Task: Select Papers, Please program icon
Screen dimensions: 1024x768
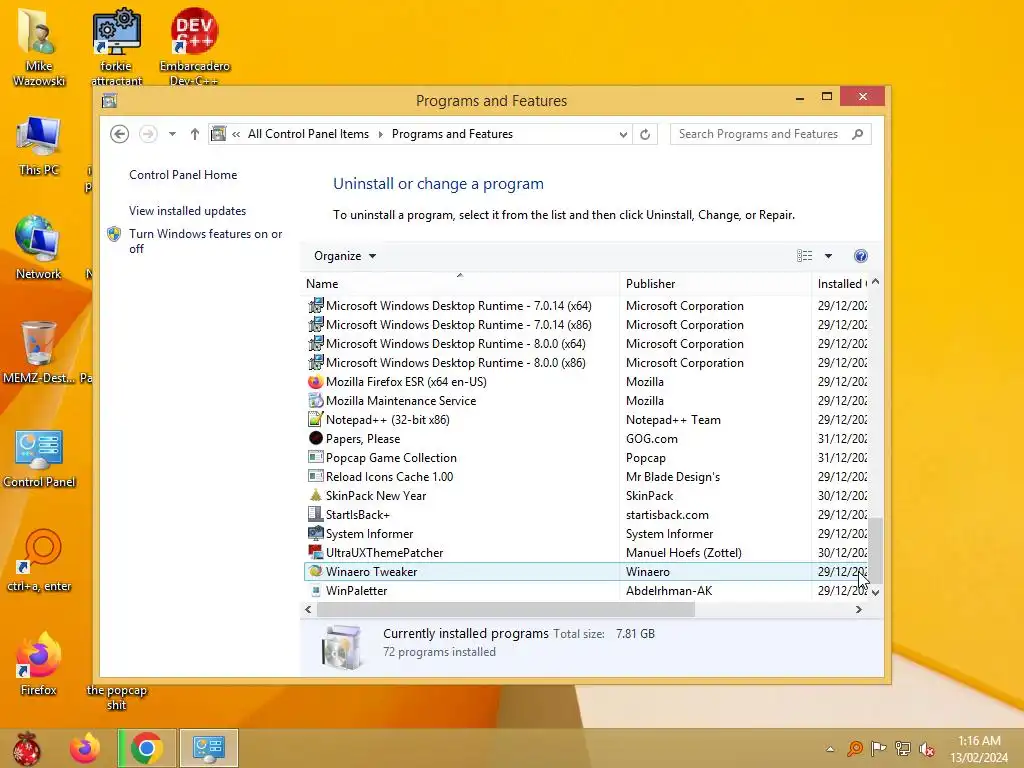Action: click(x=315, y=438)
